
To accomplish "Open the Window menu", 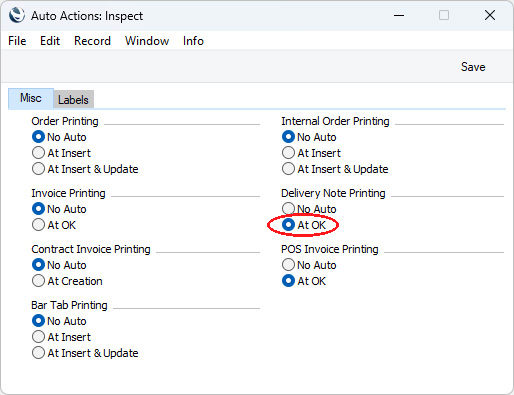I will (x=147, y=41).
